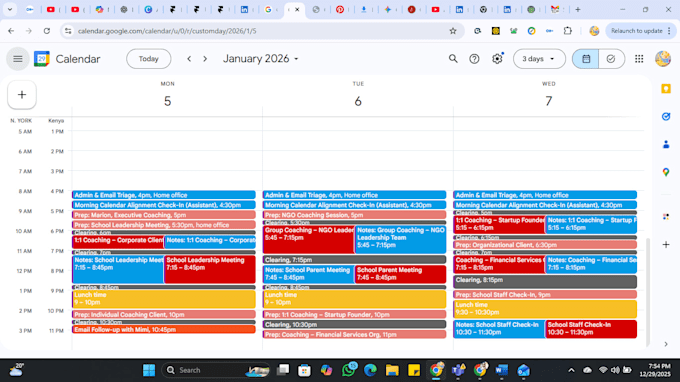Go to next period arrow
680x382 pixels.
[x=205, y=59]
